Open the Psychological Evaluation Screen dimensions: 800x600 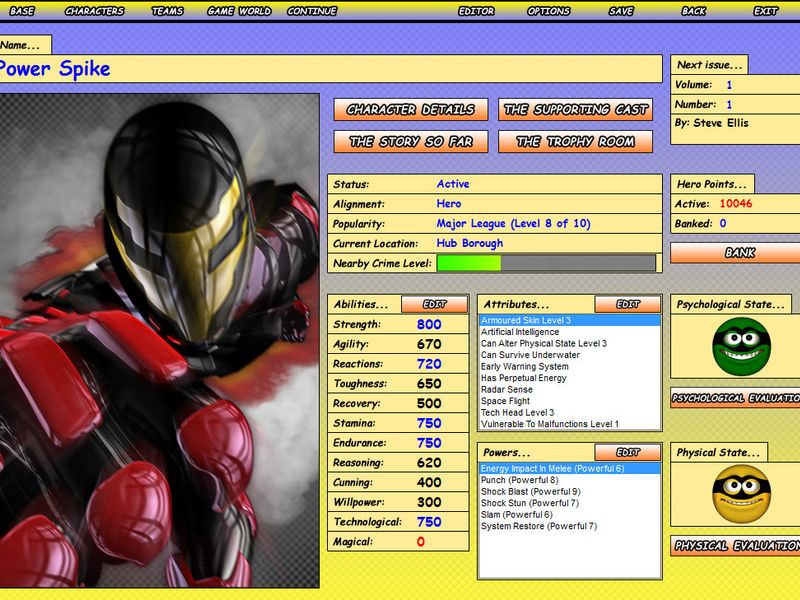pos(735,398)
